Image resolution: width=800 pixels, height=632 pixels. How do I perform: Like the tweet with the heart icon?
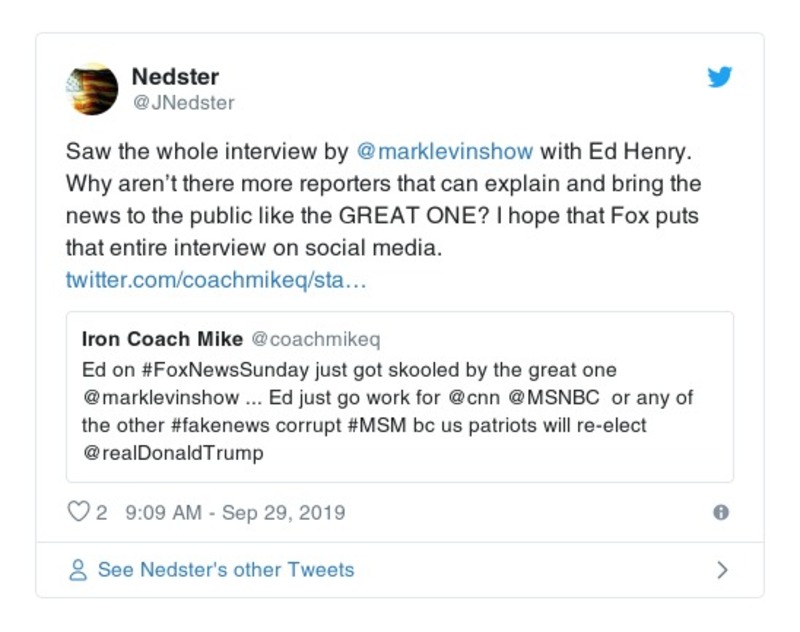77,512
